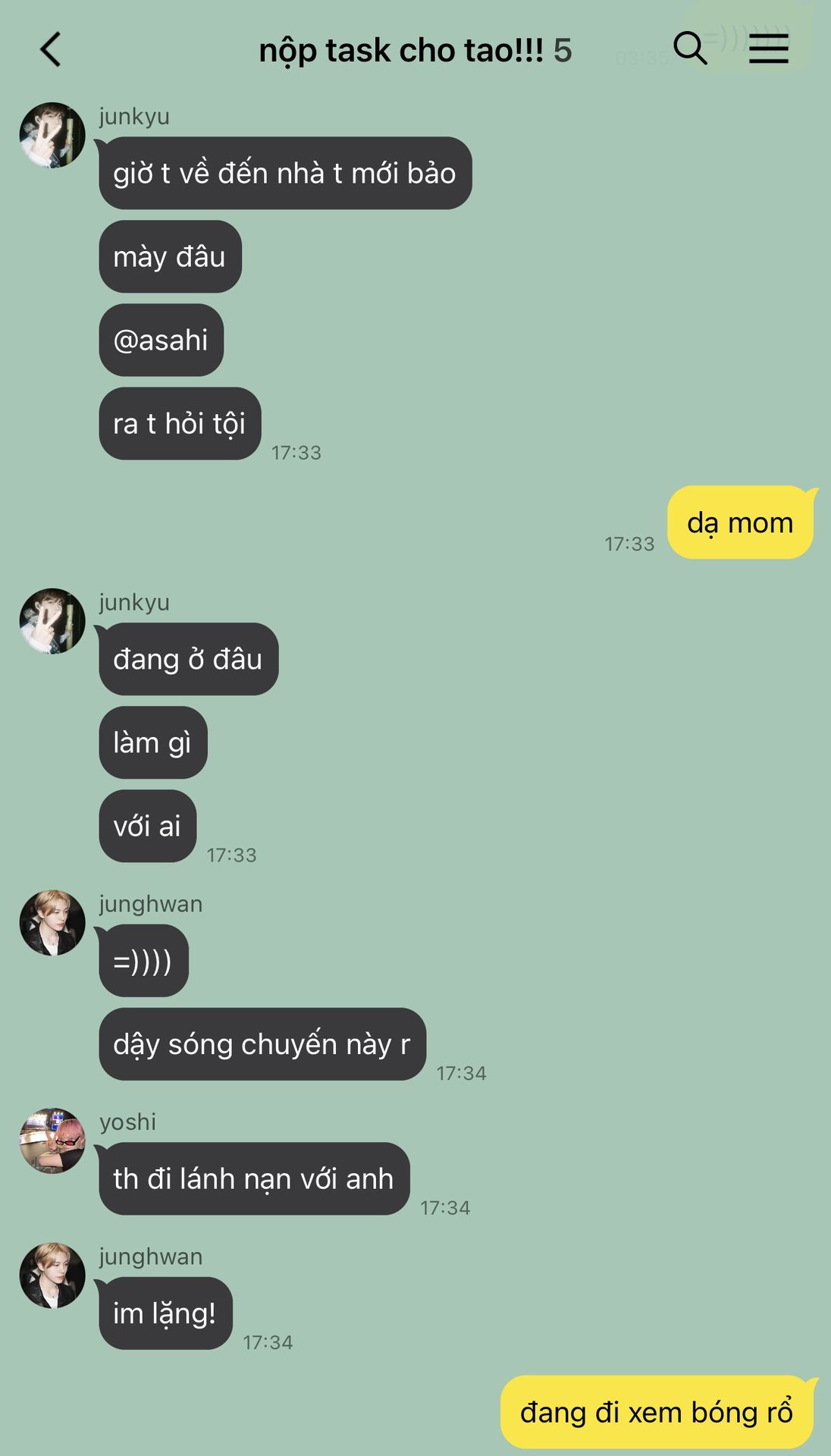Open junkyu's avatar above 'giờ t về đến nhà'

click(52, 135)
